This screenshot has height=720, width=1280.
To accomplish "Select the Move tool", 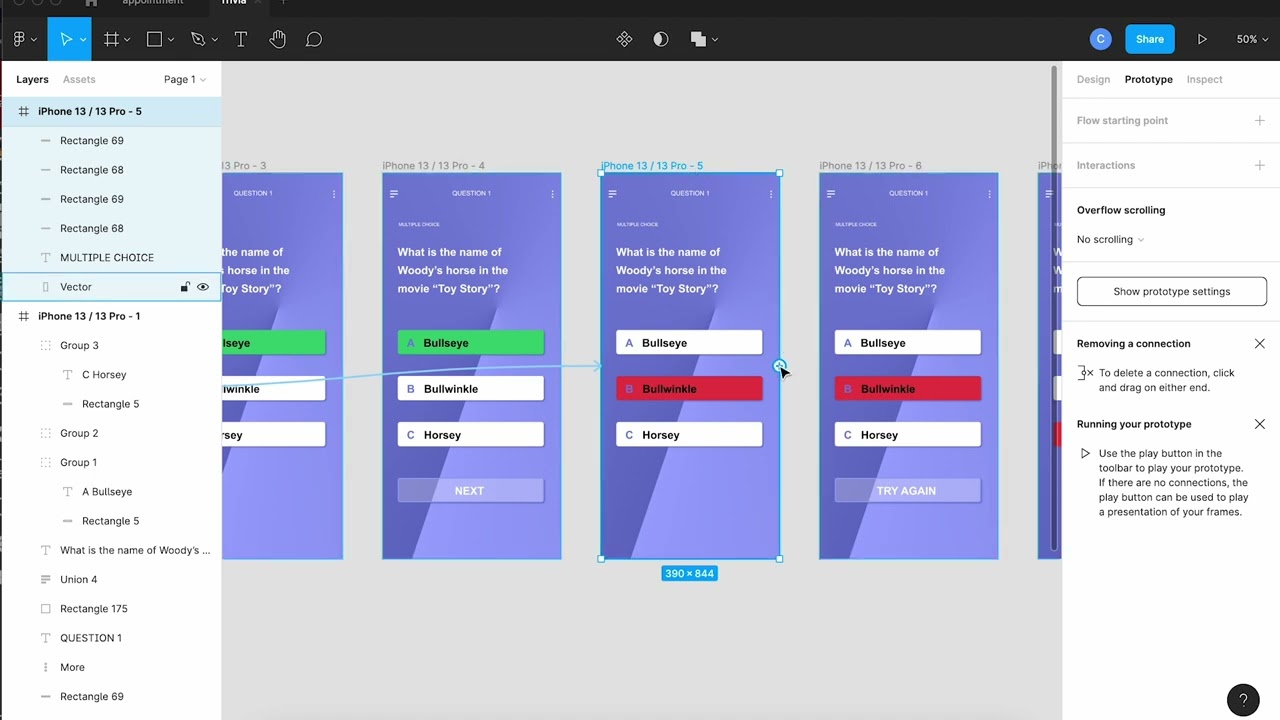I will pos(65,39).
